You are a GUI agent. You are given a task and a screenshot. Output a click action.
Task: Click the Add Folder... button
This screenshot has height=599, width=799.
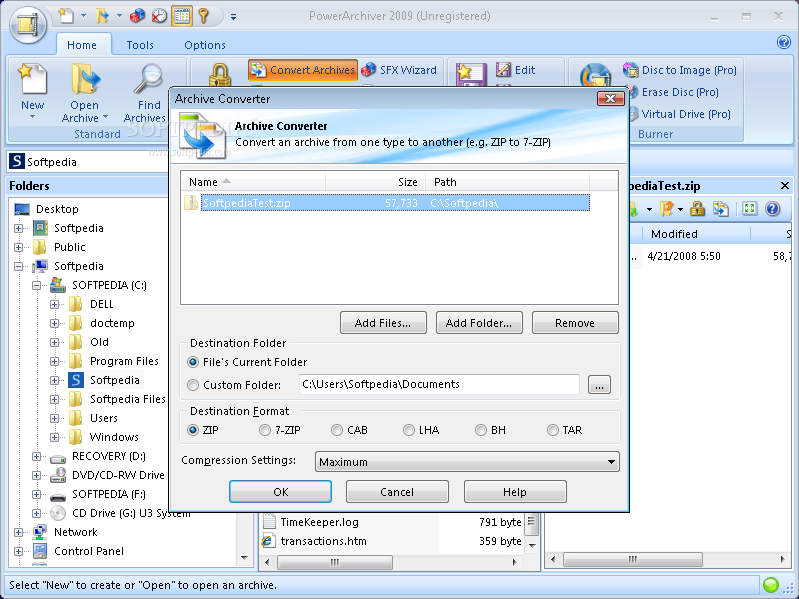tap(479, 323)
